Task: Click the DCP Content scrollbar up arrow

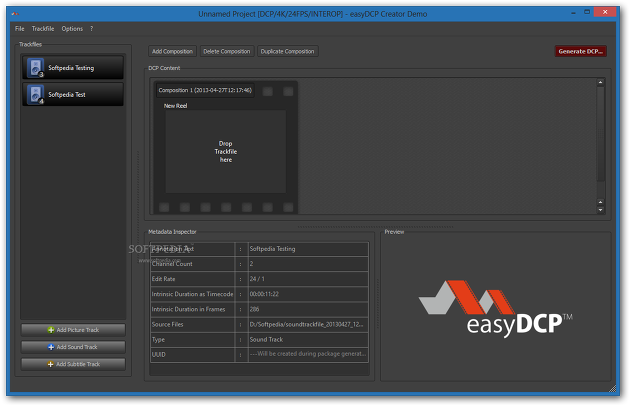Action: pos(600,82)
